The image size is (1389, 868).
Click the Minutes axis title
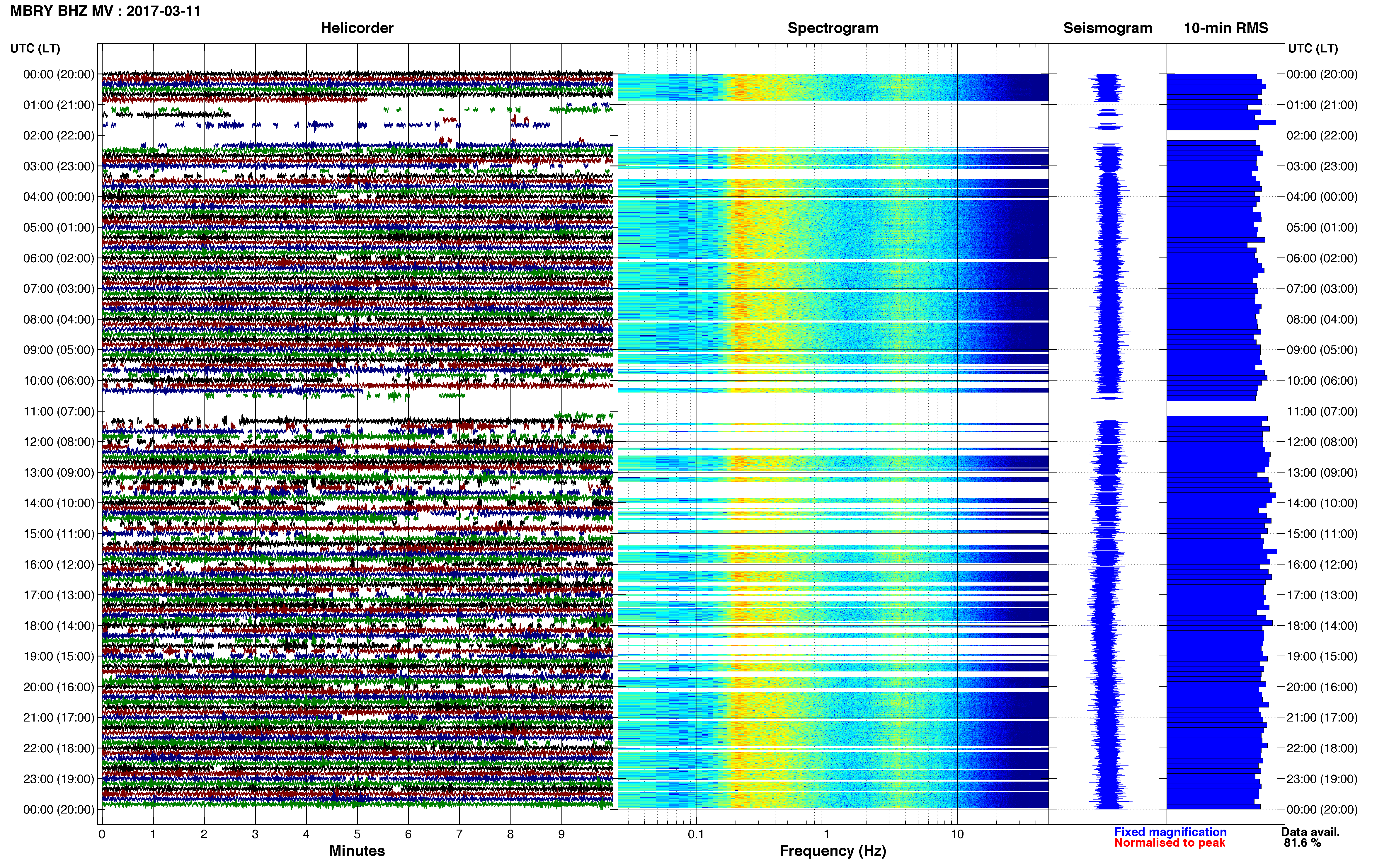[357, 851]
